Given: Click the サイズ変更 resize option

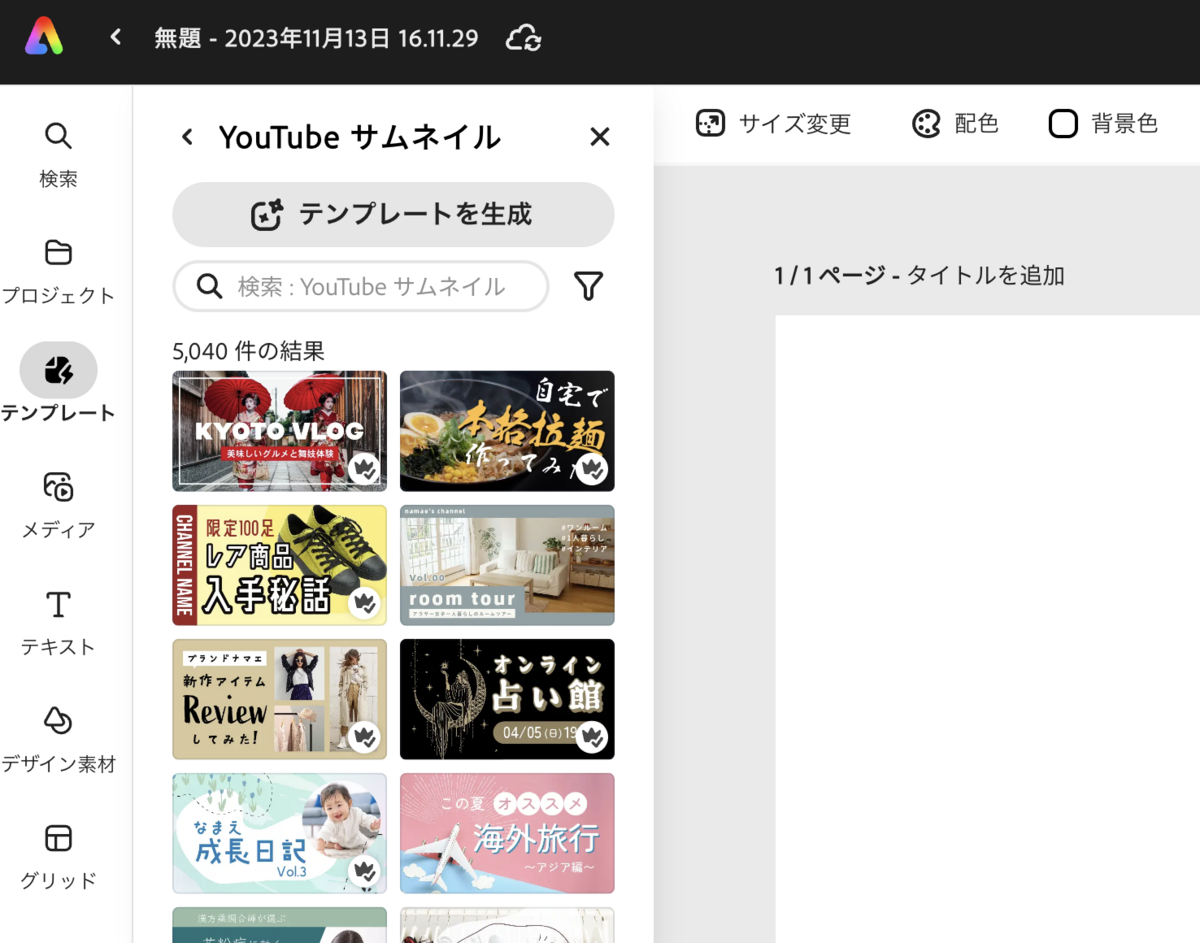Looking at the screenshot, I should coord(773,124).
